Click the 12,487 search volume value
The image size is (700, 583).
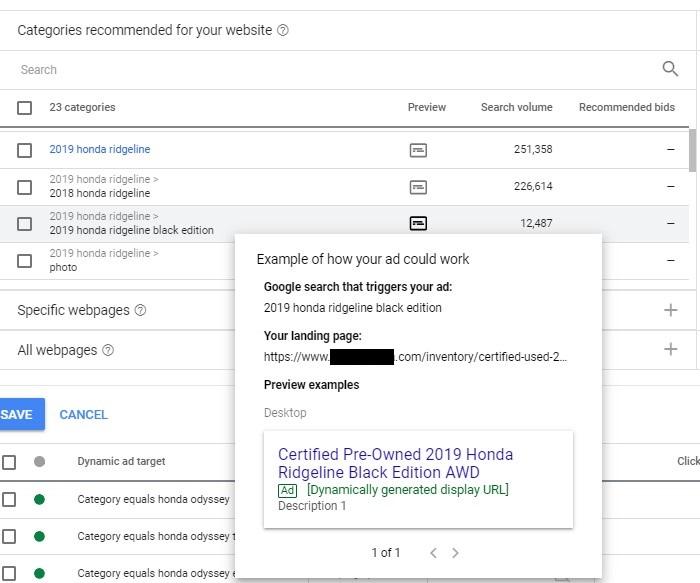coord(536,223)
